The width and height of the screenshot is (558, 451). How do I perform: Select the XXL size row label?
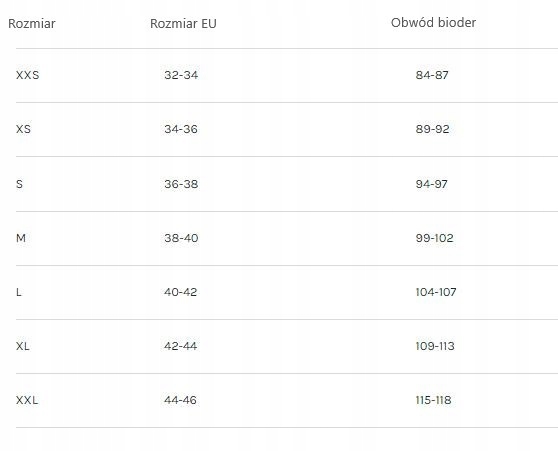tap(27, 400)
